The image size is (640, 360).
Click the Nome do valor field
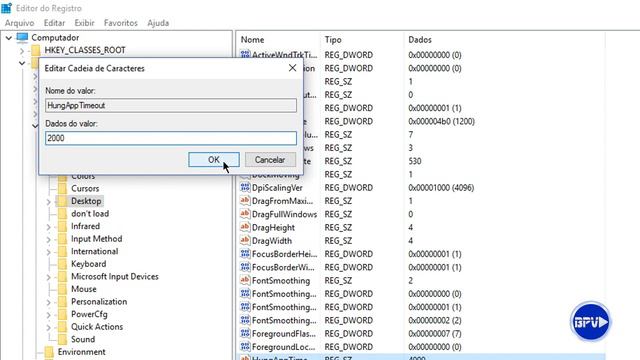pyautogui.click(x=171, y=105)
